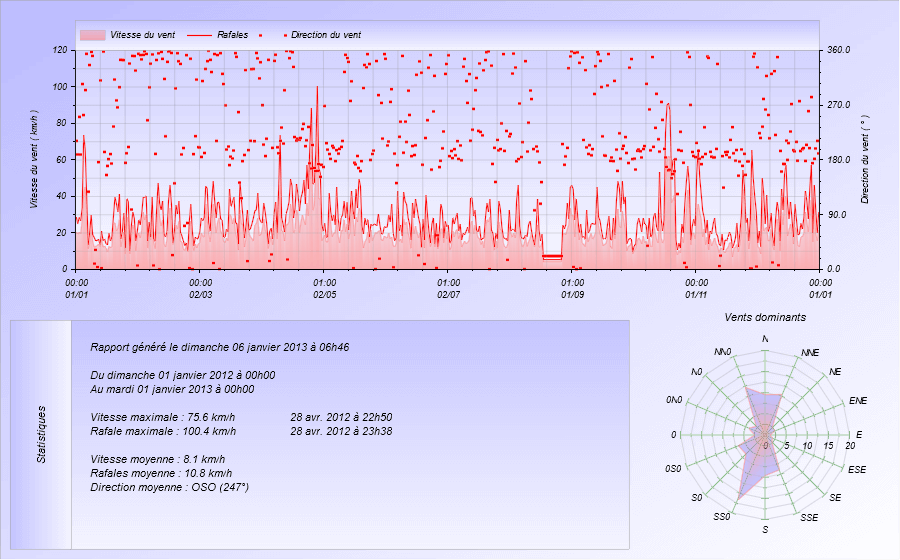Image resolution: width=900 pixels, height=560 pixels.
Task: Select the SSO label on wind rose
Action: click(x=721, y=517)
